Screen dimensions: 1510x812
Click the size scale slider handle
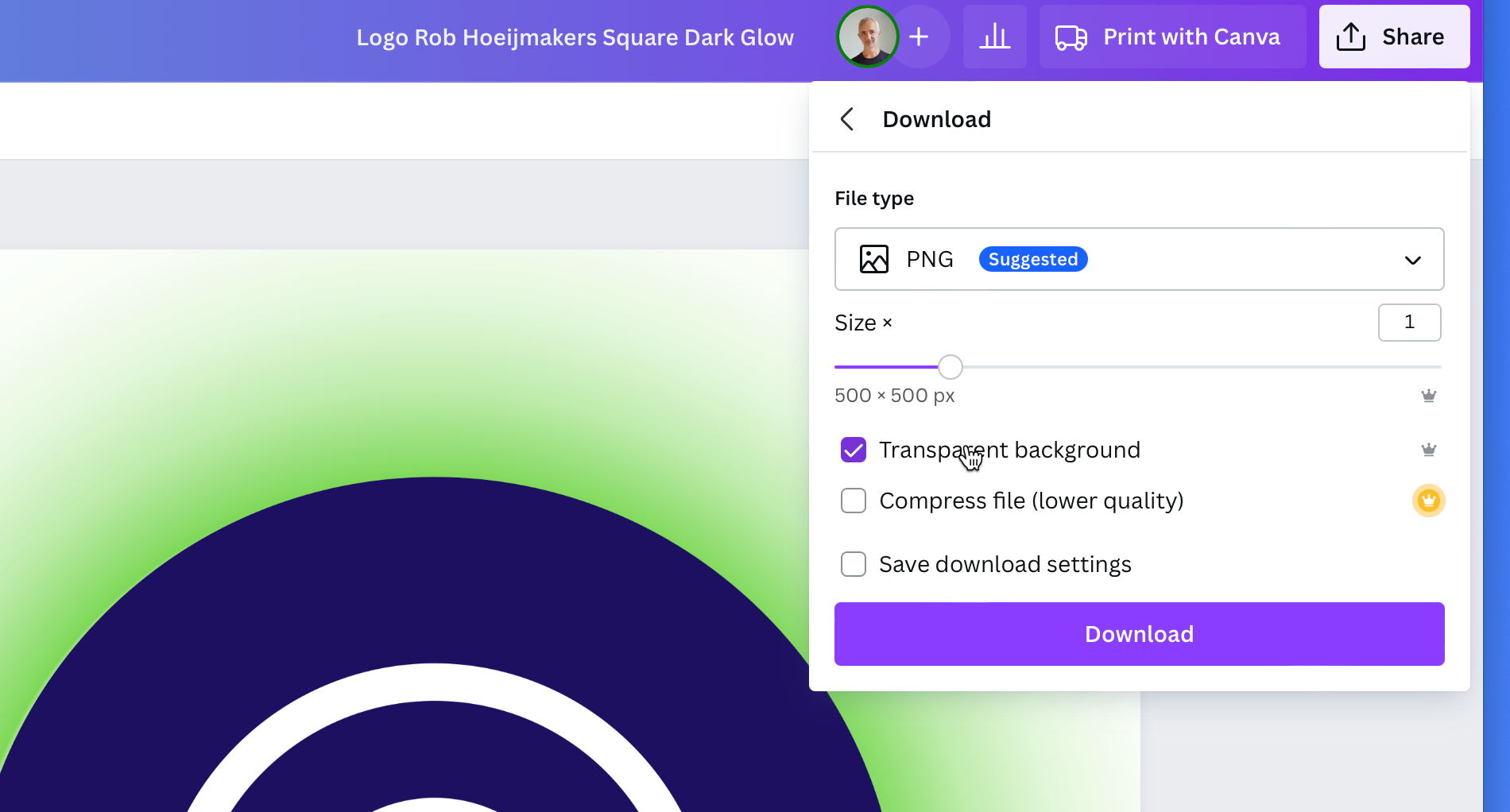[x=950, y=366]
